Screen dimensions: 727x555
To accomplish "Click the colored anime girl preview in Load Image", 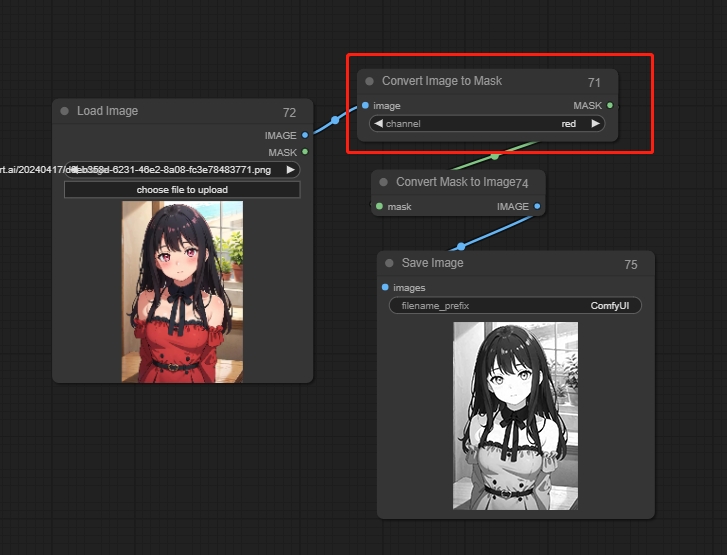I will click(182, 292).
